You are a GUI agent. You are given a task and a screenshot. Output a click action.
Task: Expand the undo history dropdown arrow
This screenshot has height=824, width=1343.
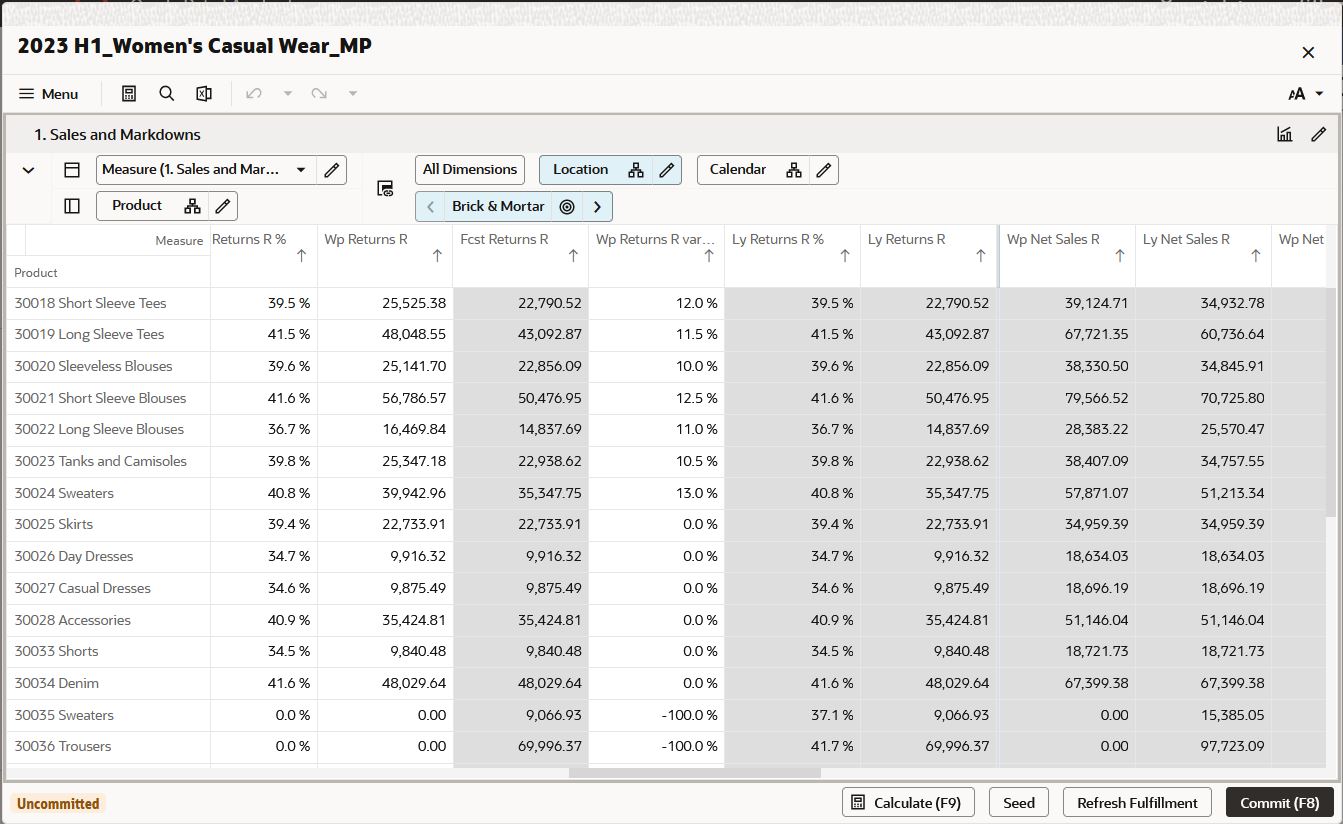coord(288,94)
